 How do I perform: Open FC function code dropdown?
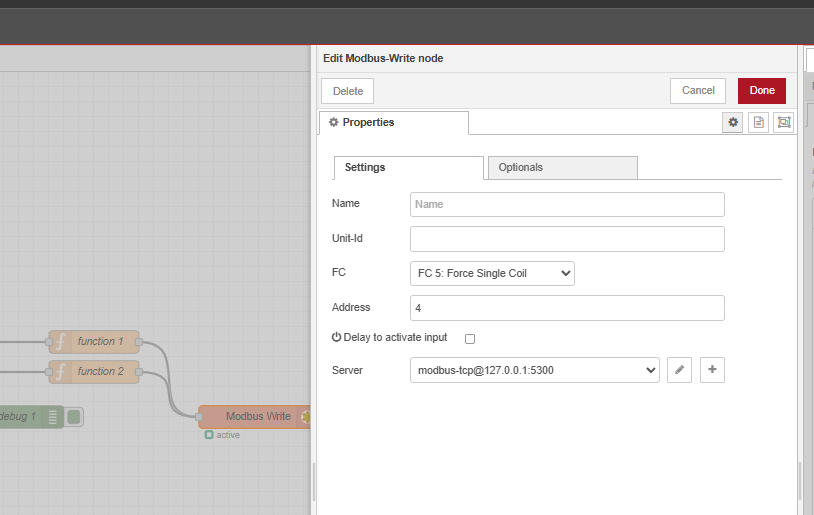click(x=492, y=274)
